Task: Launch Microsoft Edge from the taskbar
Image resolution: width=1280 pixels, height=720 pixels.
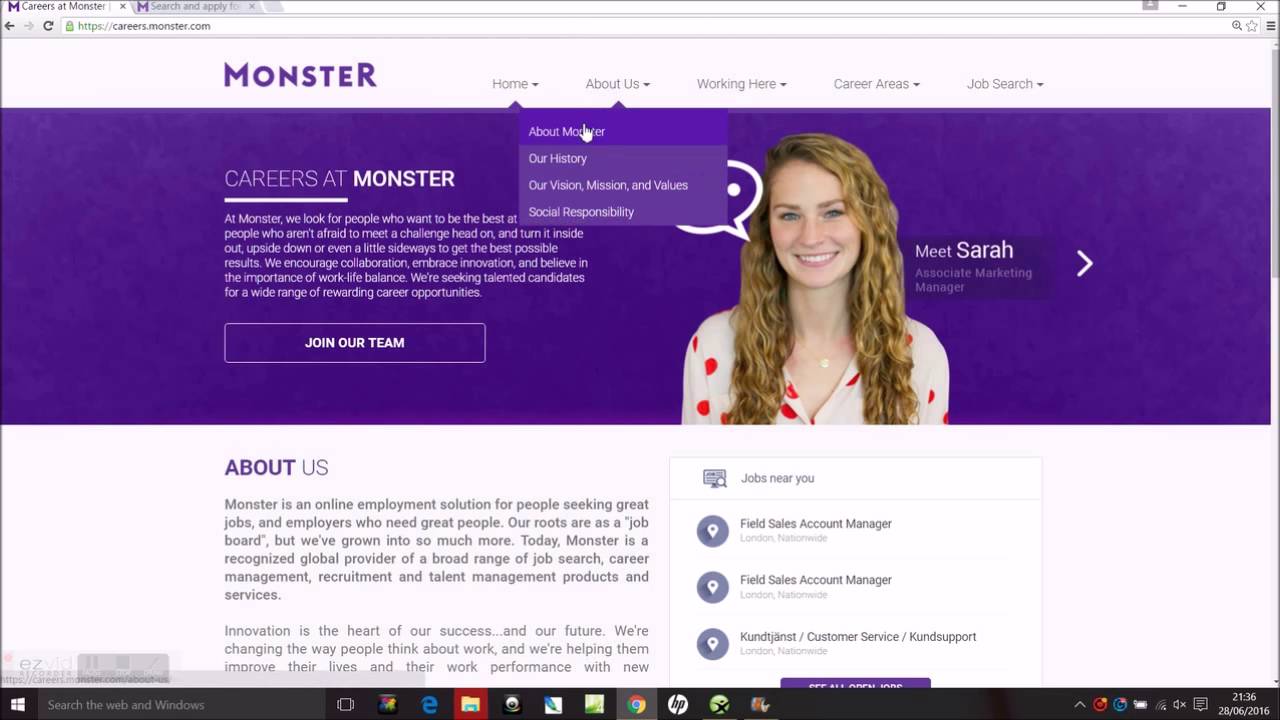Action: coord(429,705)
